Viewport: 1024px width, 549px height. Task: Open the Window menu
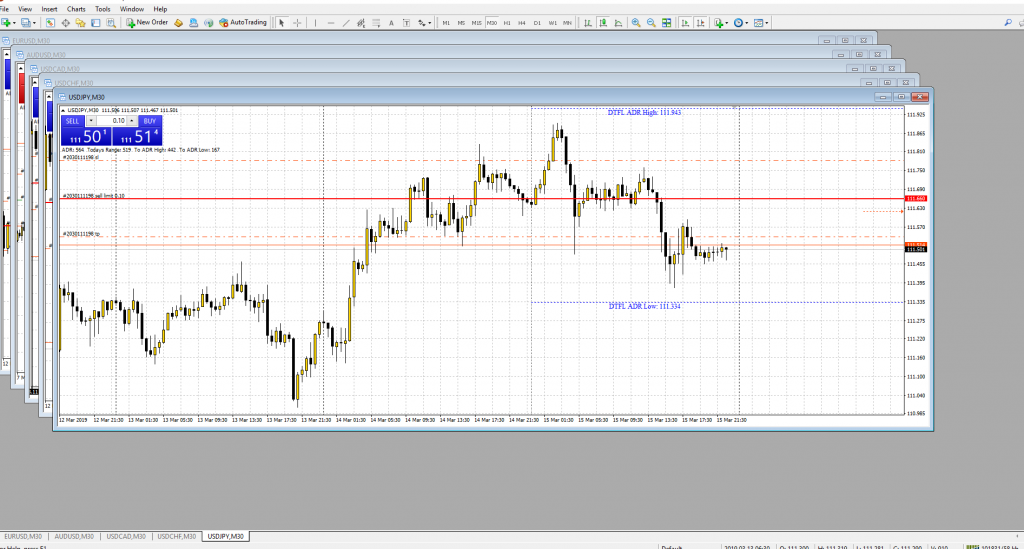(x=132, y=9)
